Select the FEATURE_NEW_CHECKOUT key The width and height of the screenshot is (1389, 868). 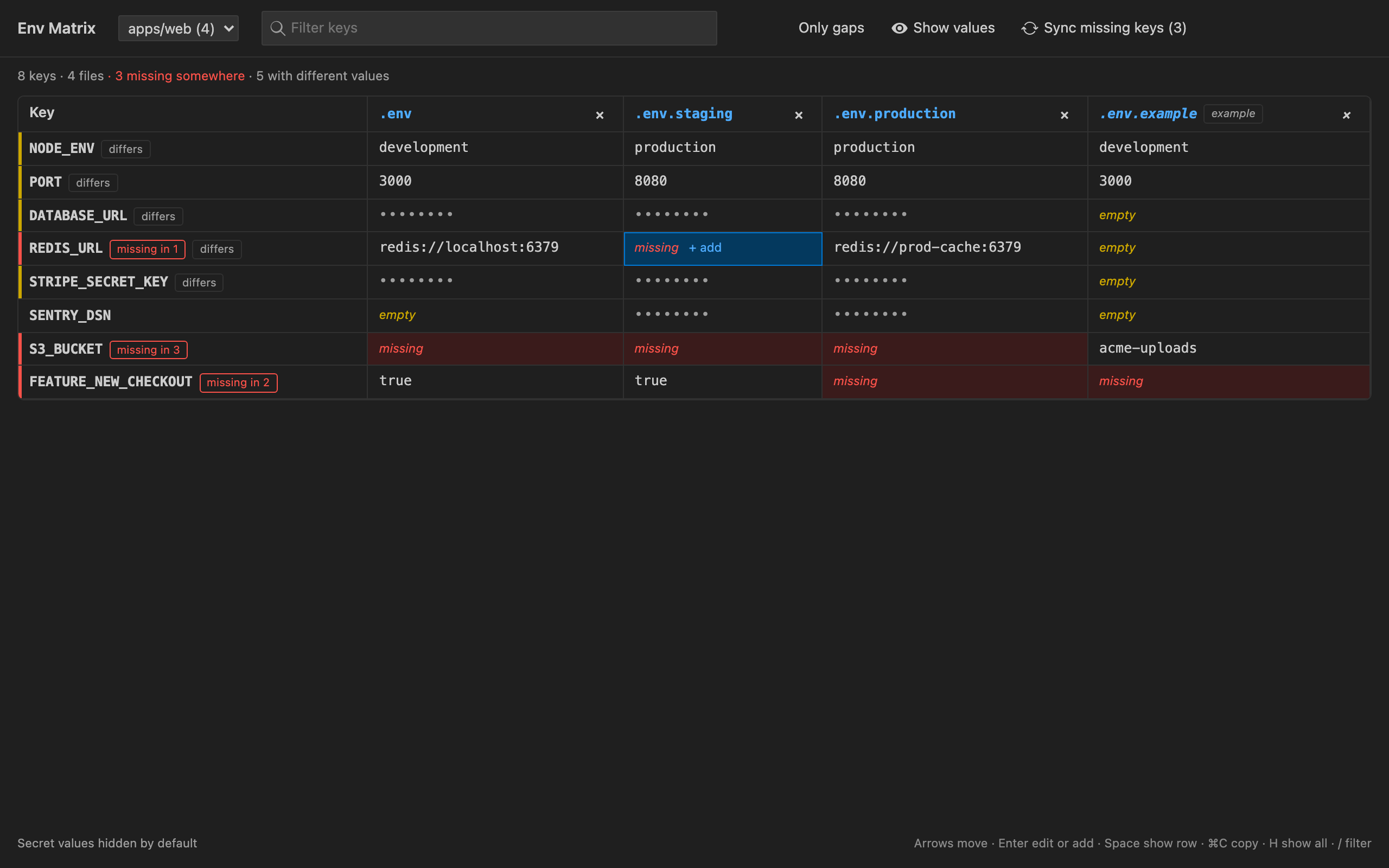111,382
